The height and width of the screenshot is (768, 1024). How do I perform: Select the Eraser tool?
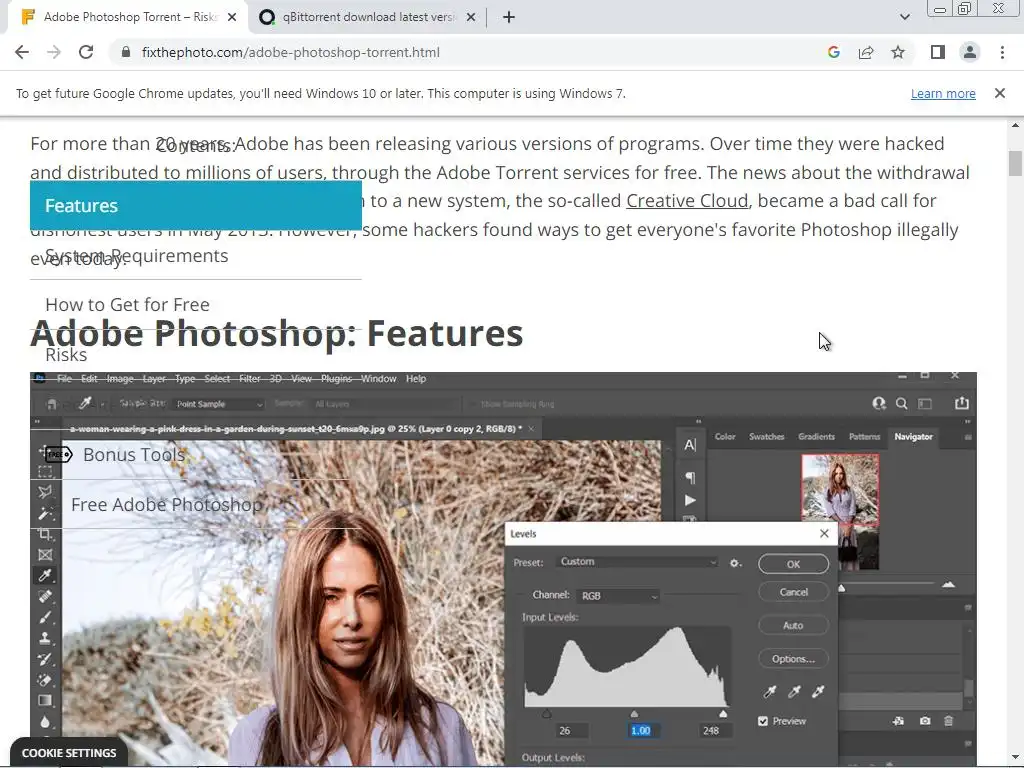pyautogui.click(x=45, y=680)
